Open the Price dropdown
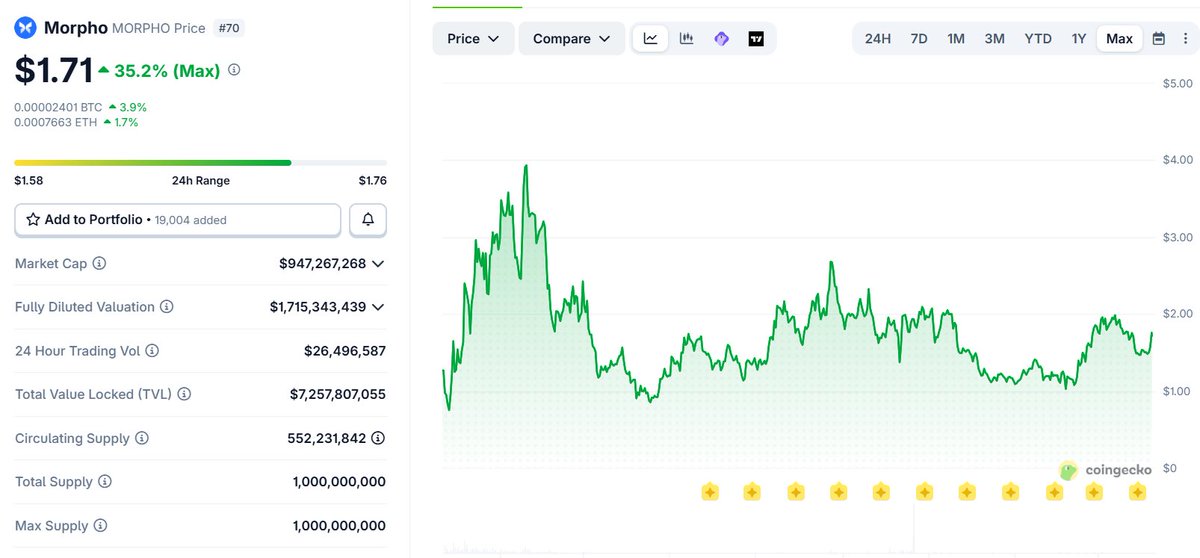The image size is (1200, 558). pyautogui.click(x=473, y=39)
